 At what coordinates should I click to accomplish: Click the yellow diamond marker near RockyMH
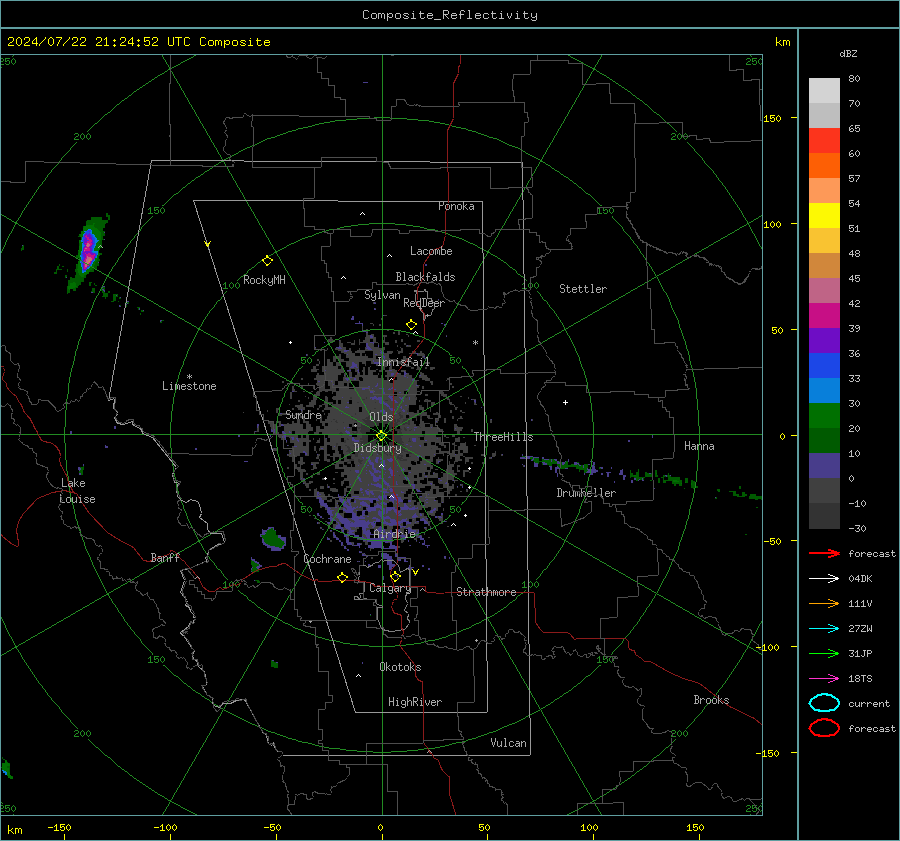[267, 261]
